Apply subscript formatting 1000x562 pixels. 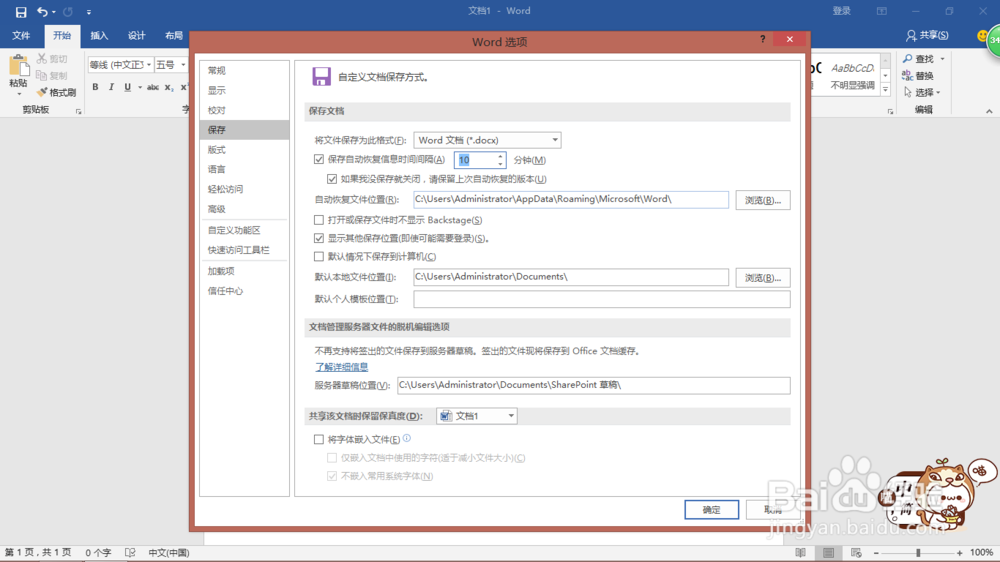tap(168, 87)
